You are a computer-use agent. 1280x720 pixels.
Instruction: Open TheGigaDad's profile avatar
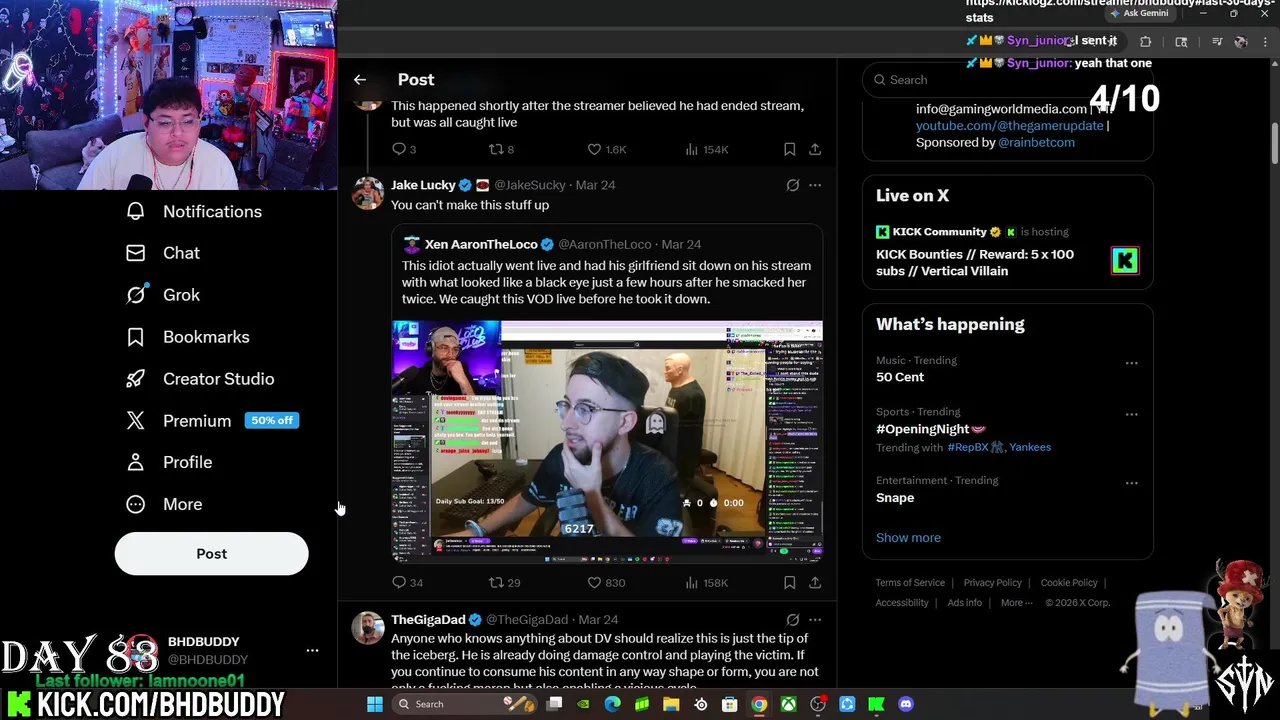click(368, 628)
